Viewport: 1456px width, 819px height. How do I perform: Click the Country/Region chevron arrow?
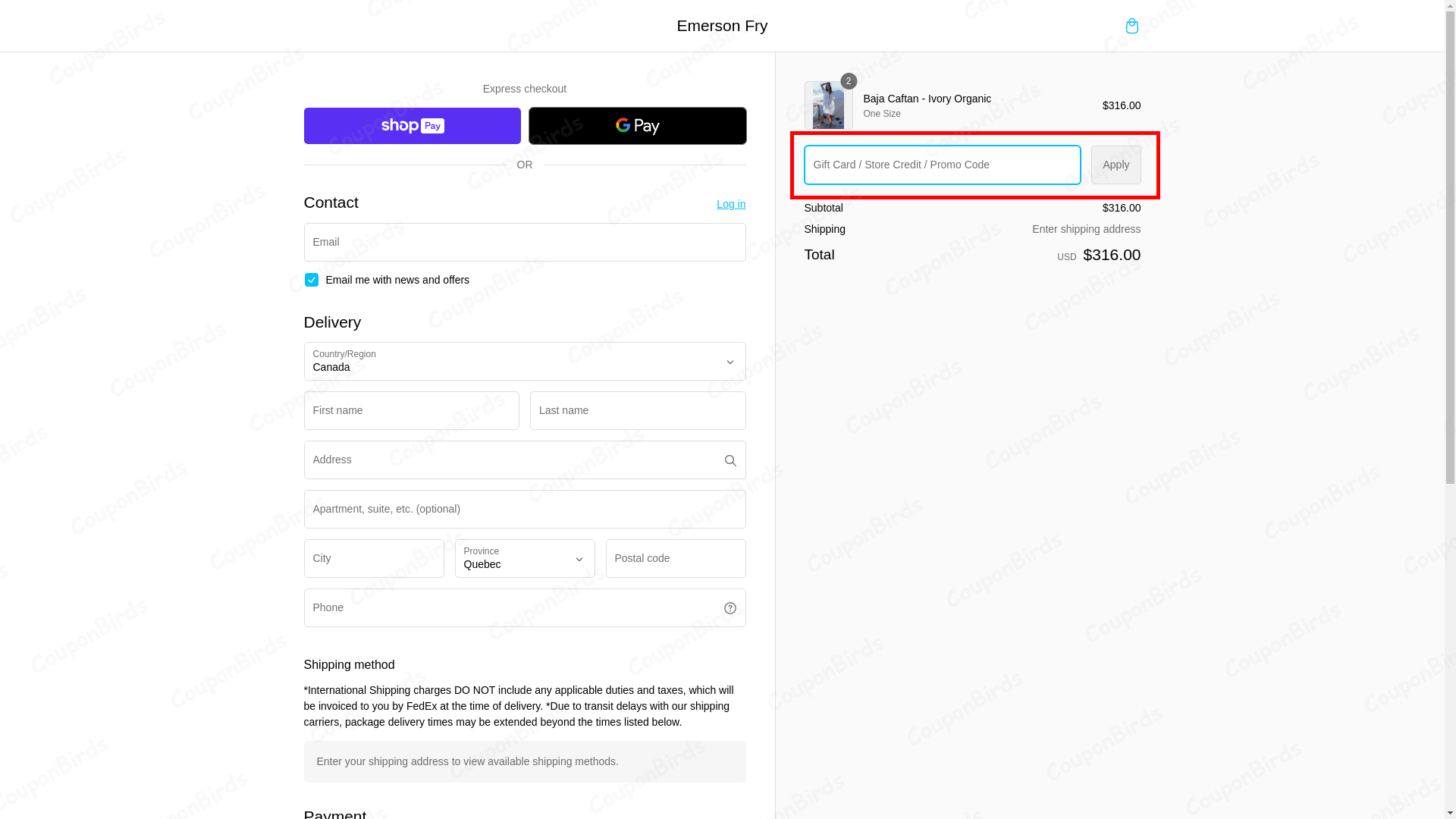730,362
